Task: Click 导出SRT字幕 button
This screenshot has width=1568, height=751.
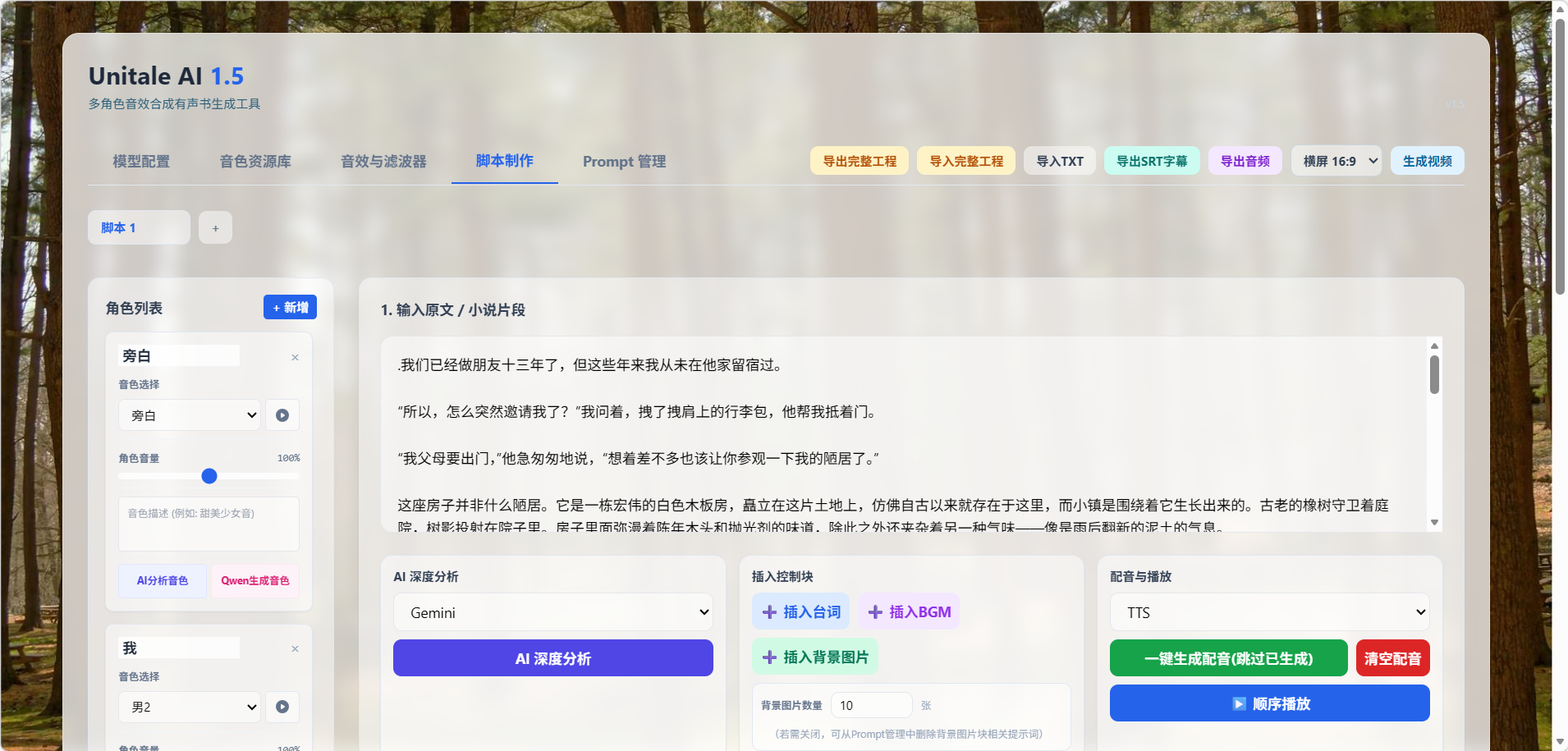Action: [x=1152, y=161]
